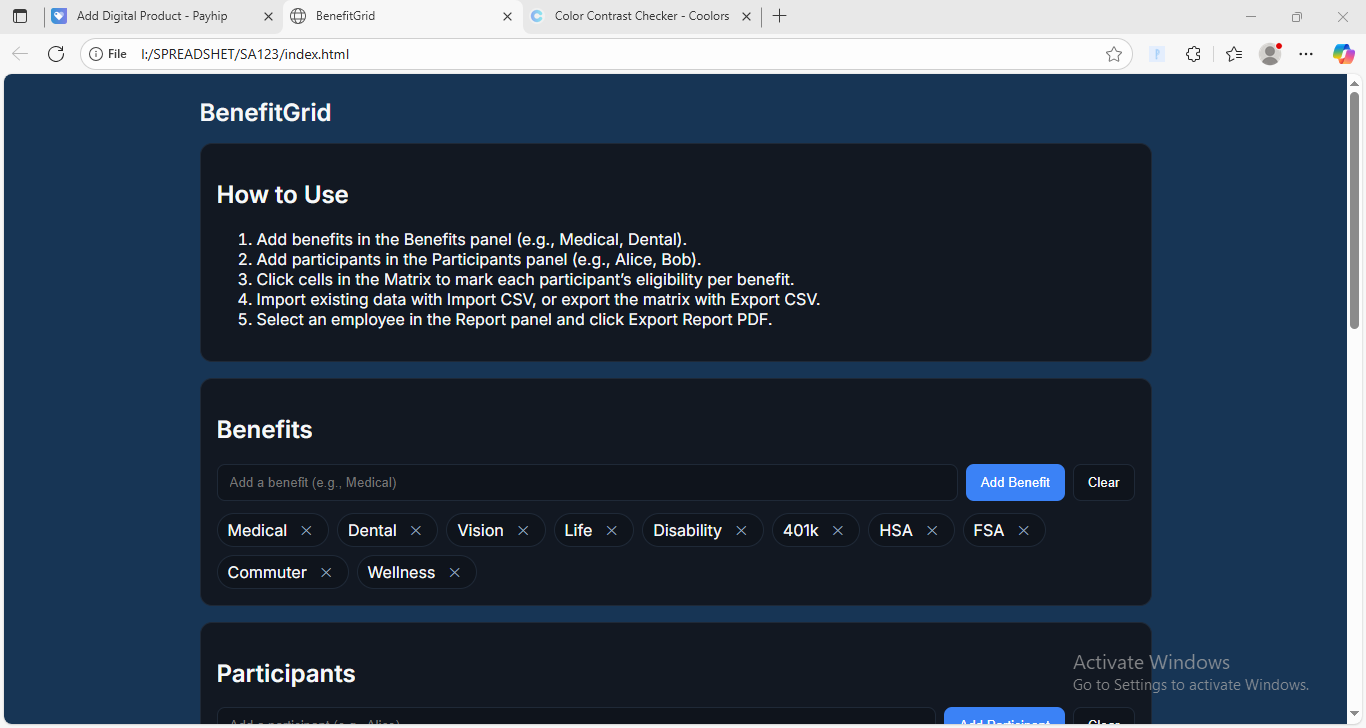Click the BenefitGrid page heading
1366x728 pixels.
(265, 112)
